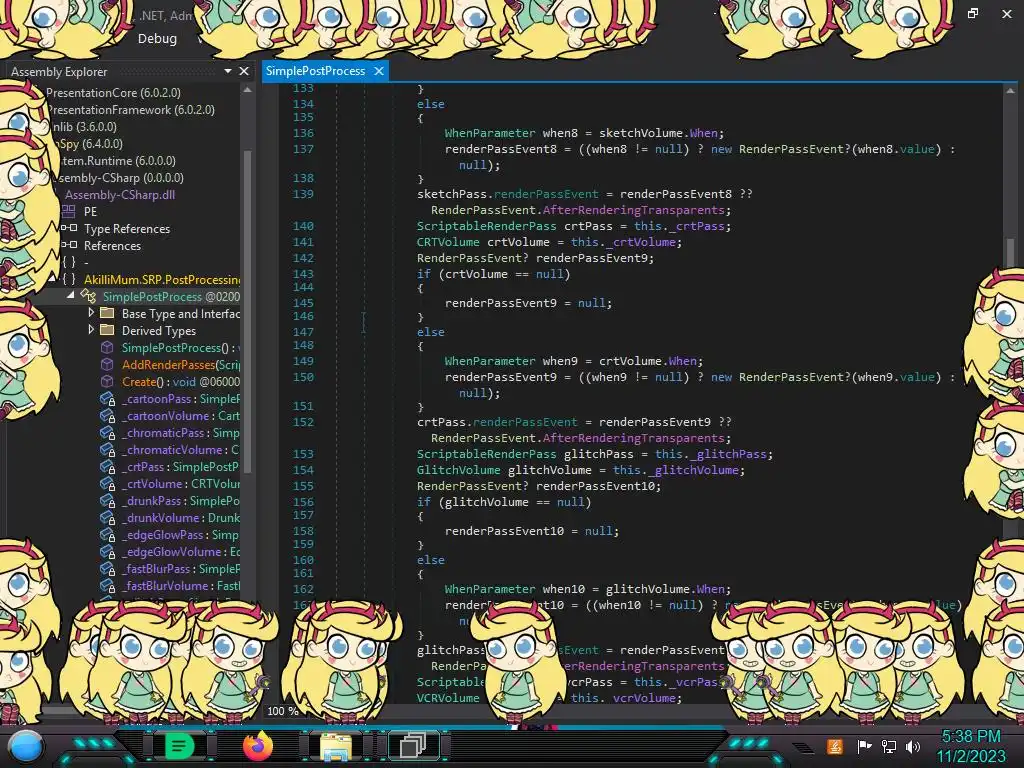Open the Firefox taskbar icon
This screenshot has height=768, width=1024.
coord(258,745)
